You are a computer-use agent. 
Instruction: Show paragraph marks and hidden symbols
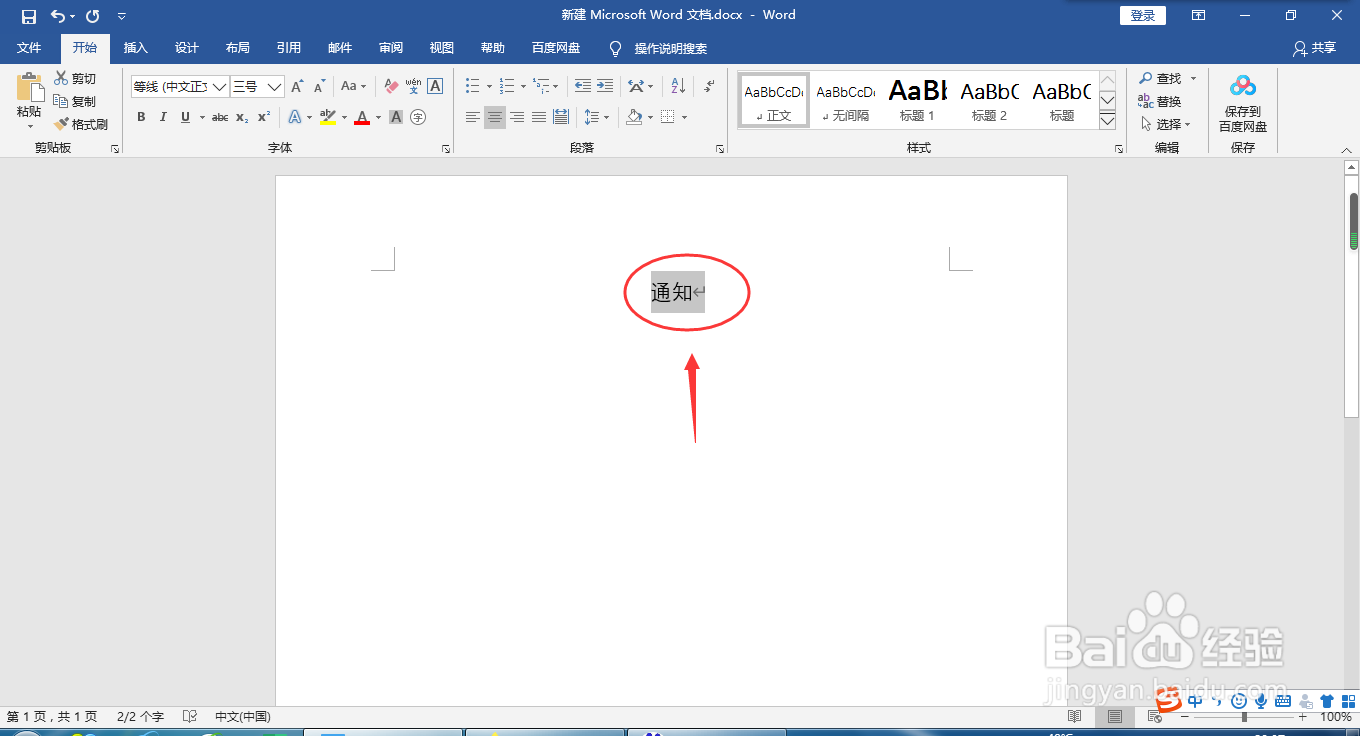pos(709,87)
